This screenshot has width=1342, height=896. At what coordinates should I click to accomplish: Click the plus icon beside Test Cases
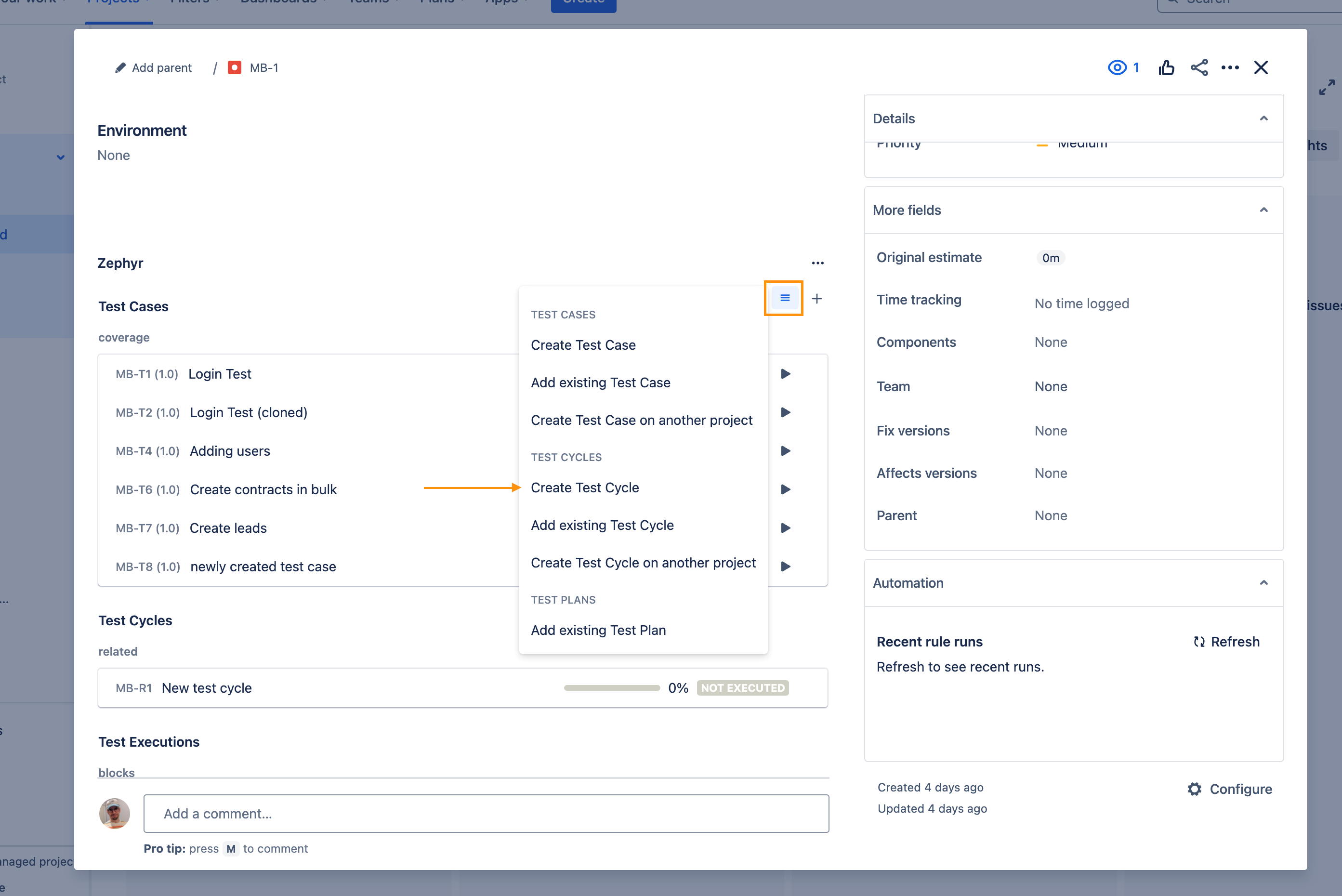pyautogui.click(x=816, y=298)
